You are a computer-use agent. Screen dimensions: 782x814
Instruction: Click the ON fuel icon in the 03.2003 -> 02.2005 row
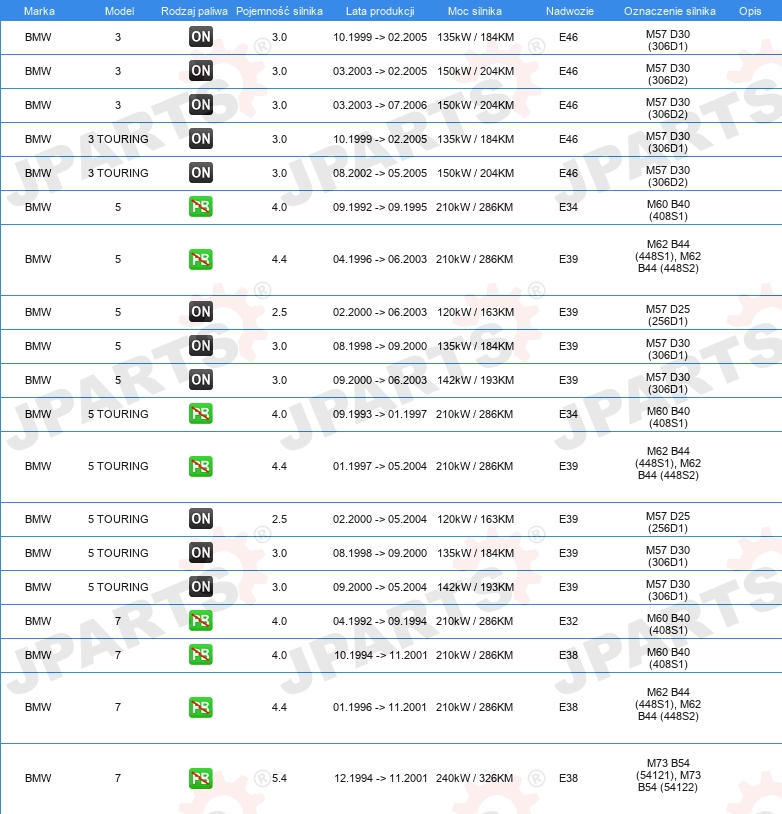coord(200,71)
